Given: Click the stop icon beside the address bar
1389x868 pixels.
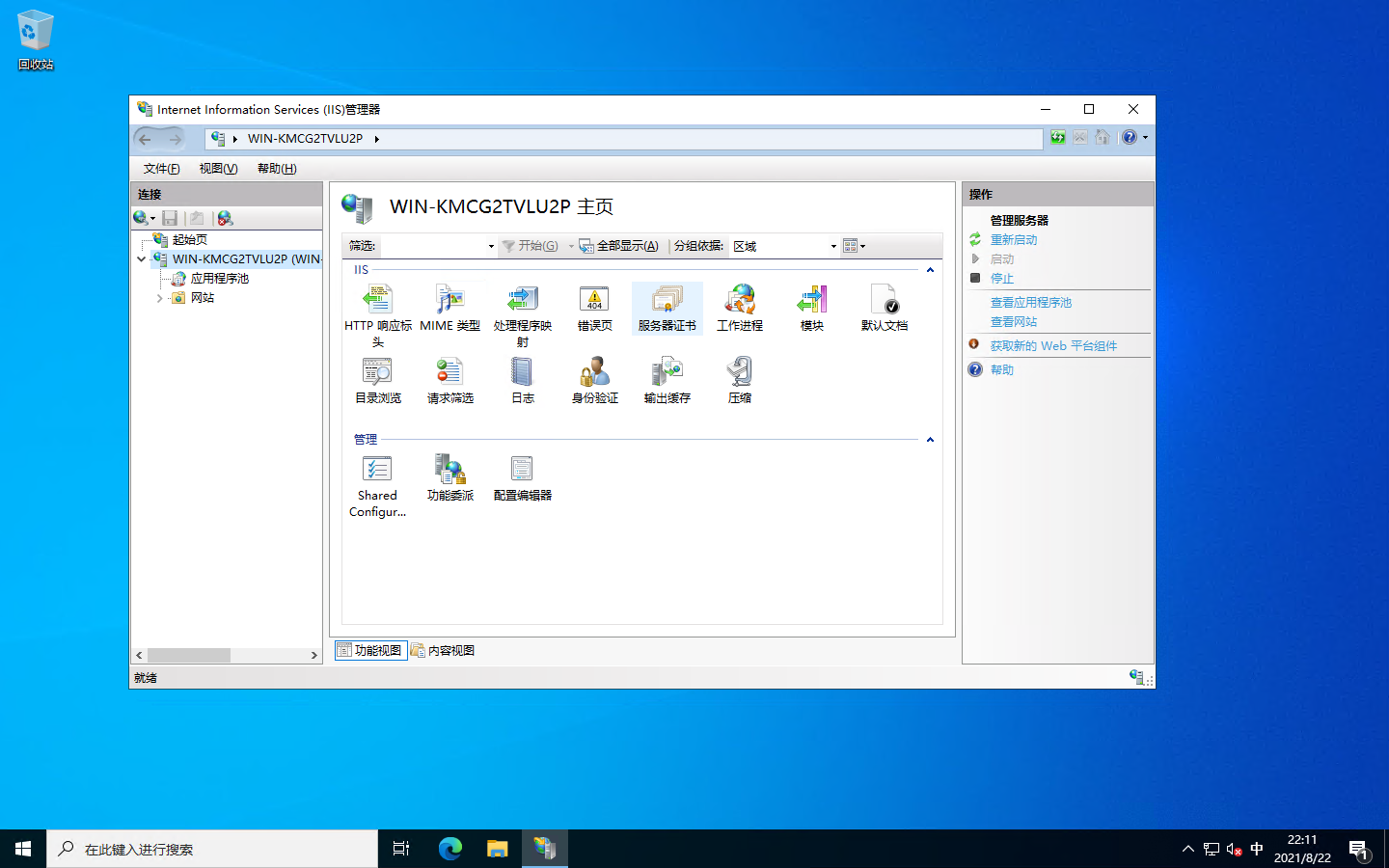Looking at the screenshot, I should click(x=1080, y=138).
